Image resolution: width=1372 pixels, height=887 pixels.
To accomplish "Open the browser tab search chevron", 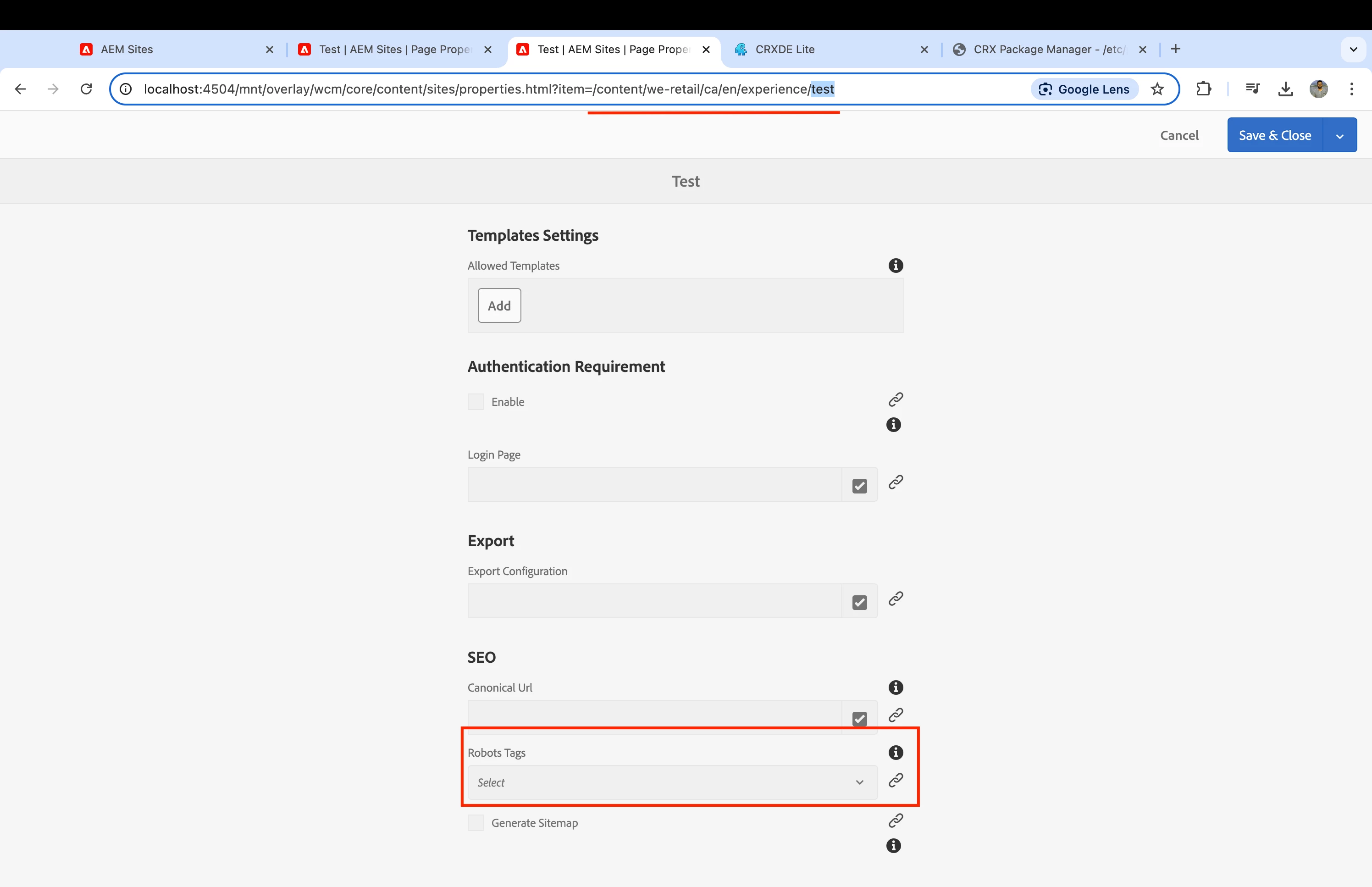I will (1353, 50).
